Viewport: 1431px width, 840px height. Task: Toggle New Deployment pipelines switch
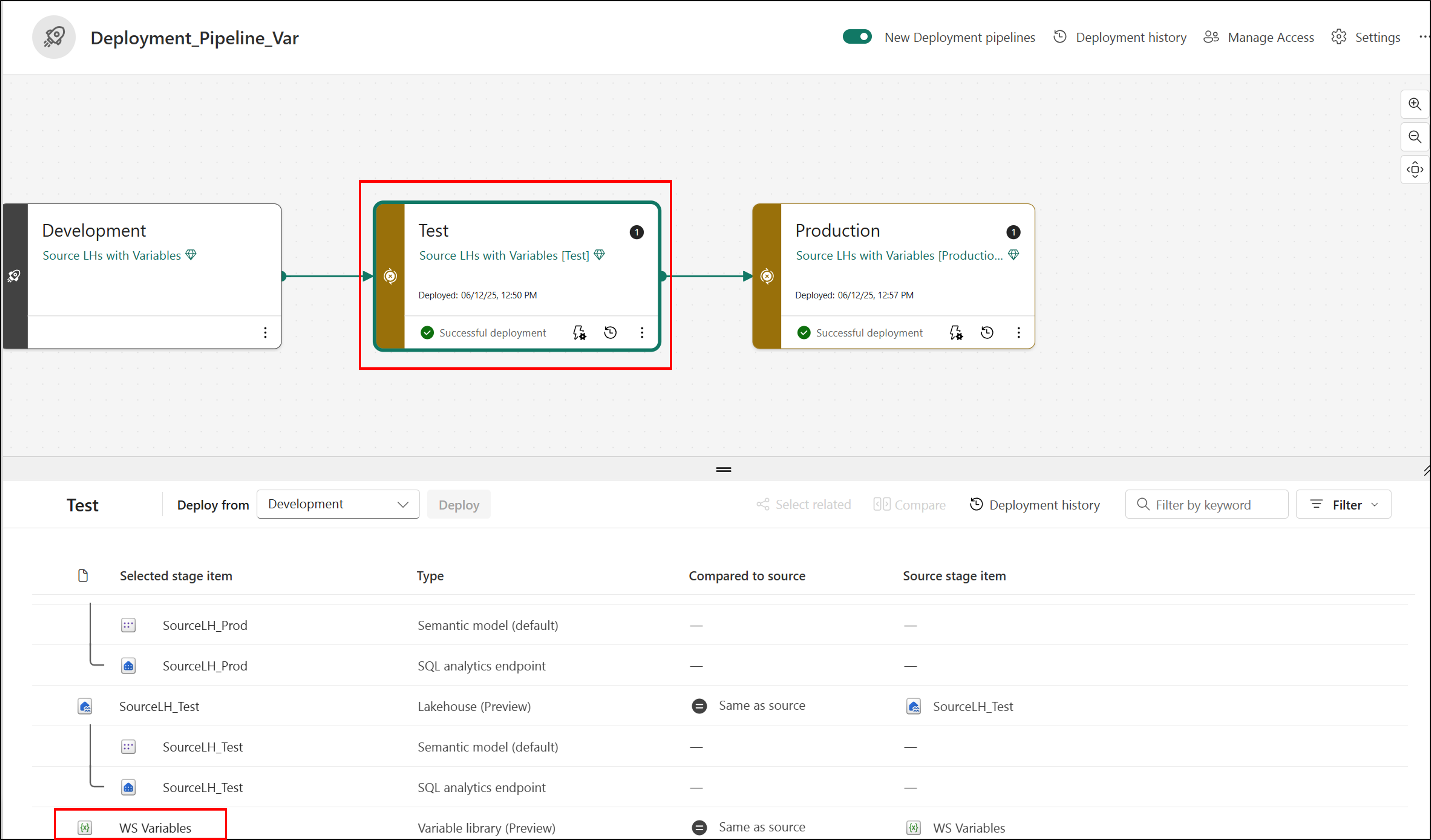857,37
